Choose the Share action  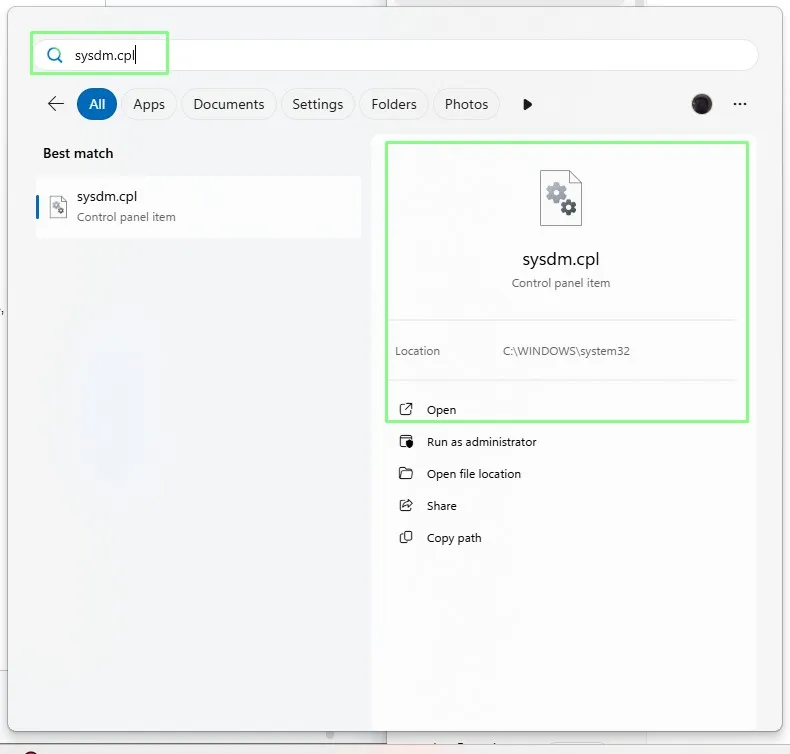(x=441, y=506)
